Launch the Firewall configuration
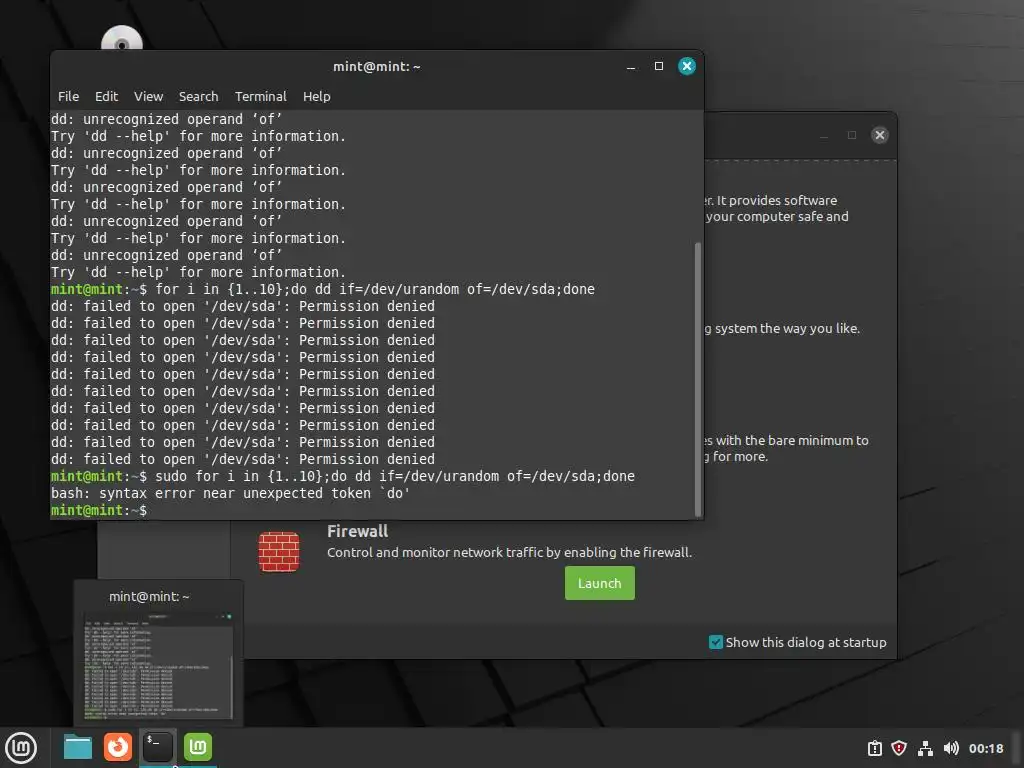Viewport: 1024px width, 768px height. pyautogui.click(x=600, y=583)
